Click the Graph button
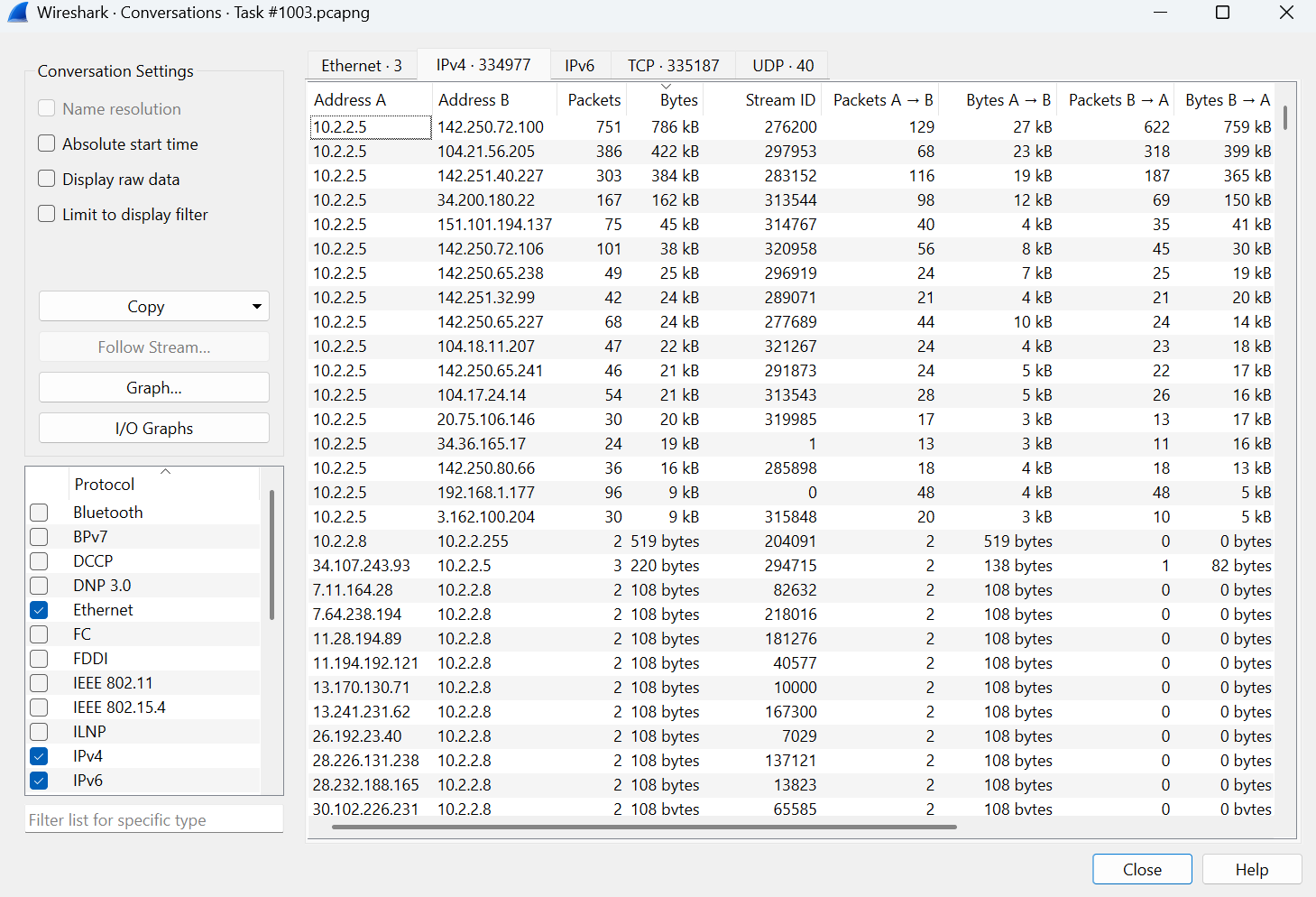1316x897 pixels. pos(153,387)
